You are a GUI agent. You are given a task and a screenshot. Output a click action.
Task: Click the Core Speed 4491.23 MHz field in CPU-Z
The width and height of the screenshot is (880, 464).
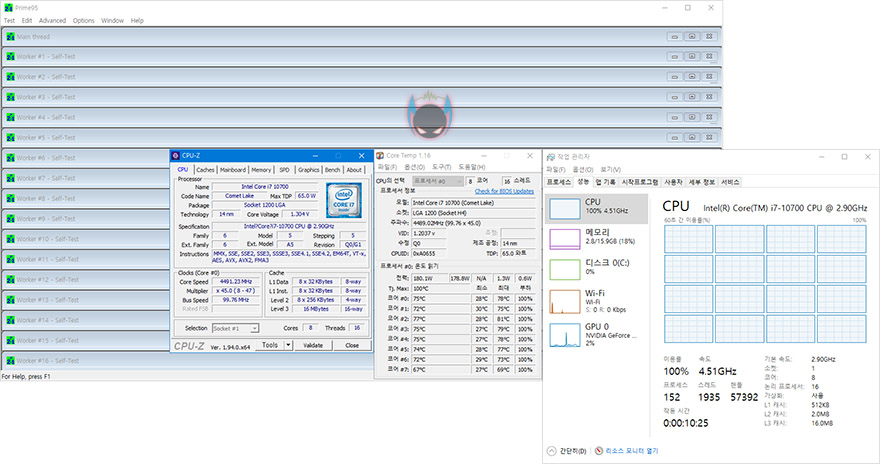click(x=236, y=282)
